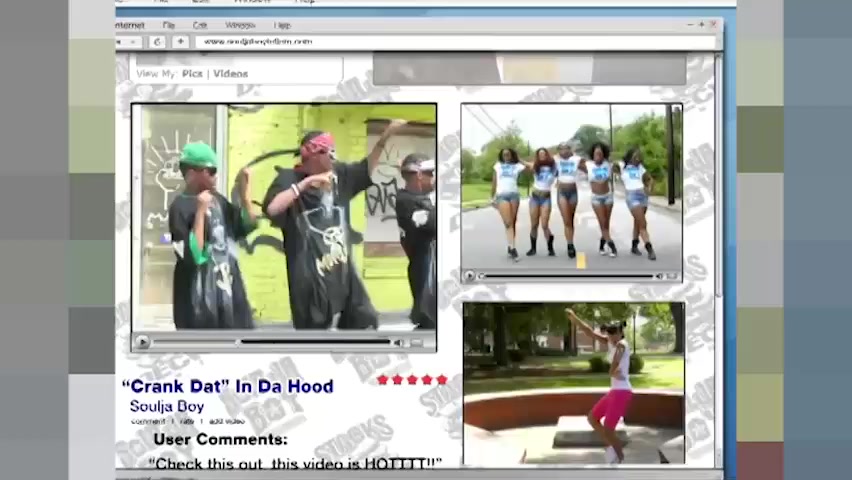
Task: Click the street video's progress bar
Action: (565, 276)
